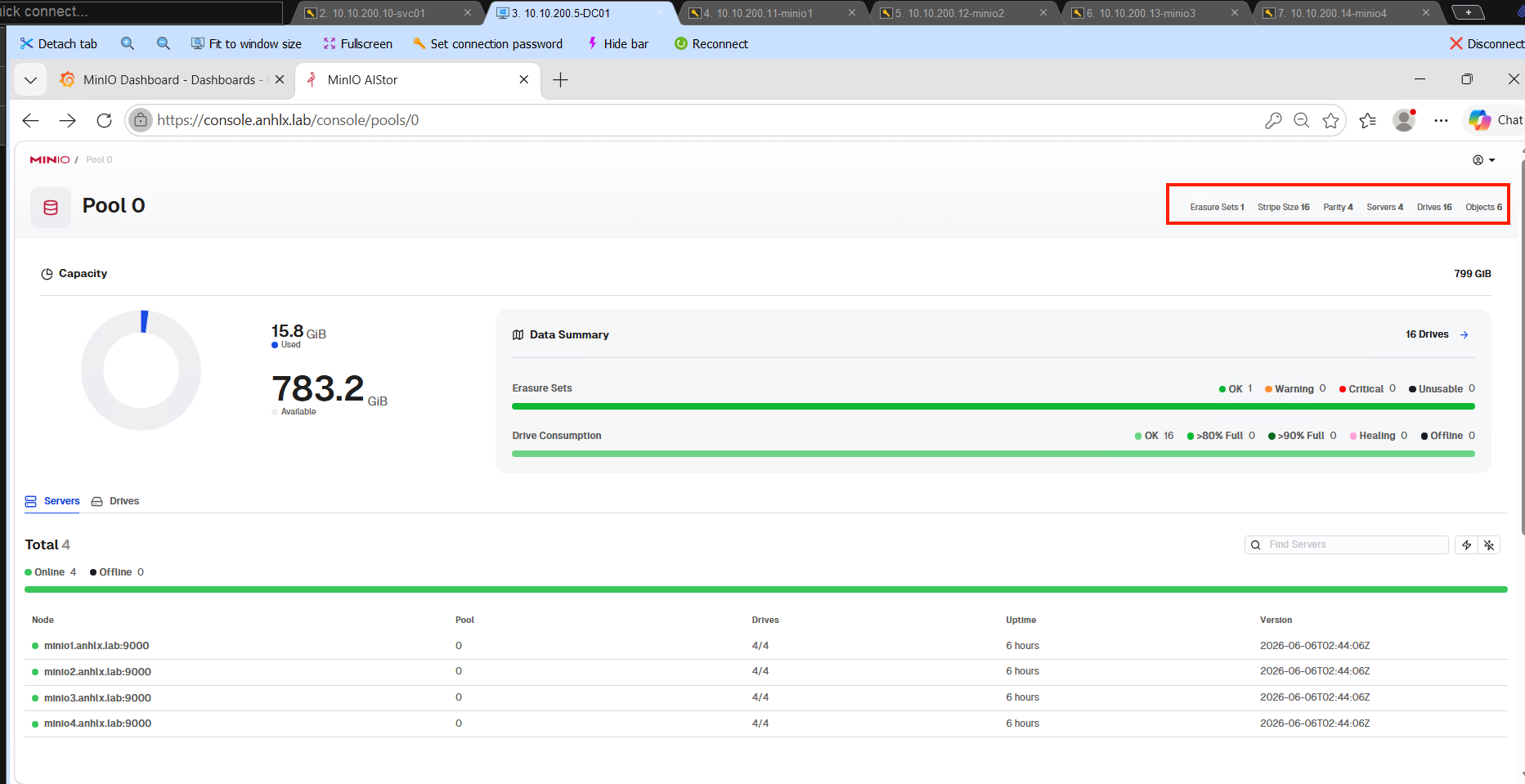Enter Fullscreen mode

tap(357, 44)
